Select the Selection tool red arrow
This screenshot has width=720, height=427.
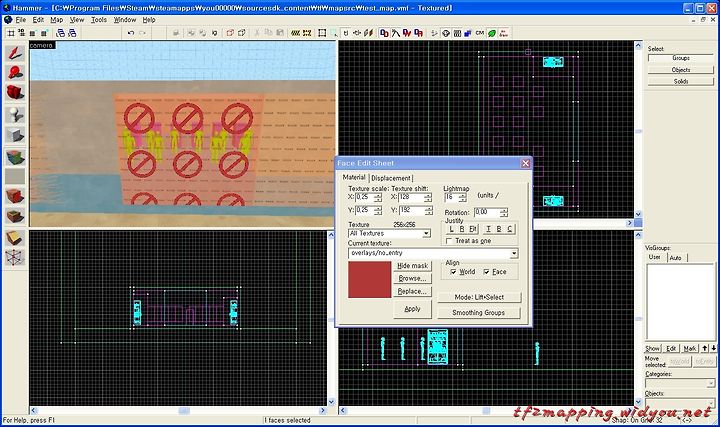[15, 53]
